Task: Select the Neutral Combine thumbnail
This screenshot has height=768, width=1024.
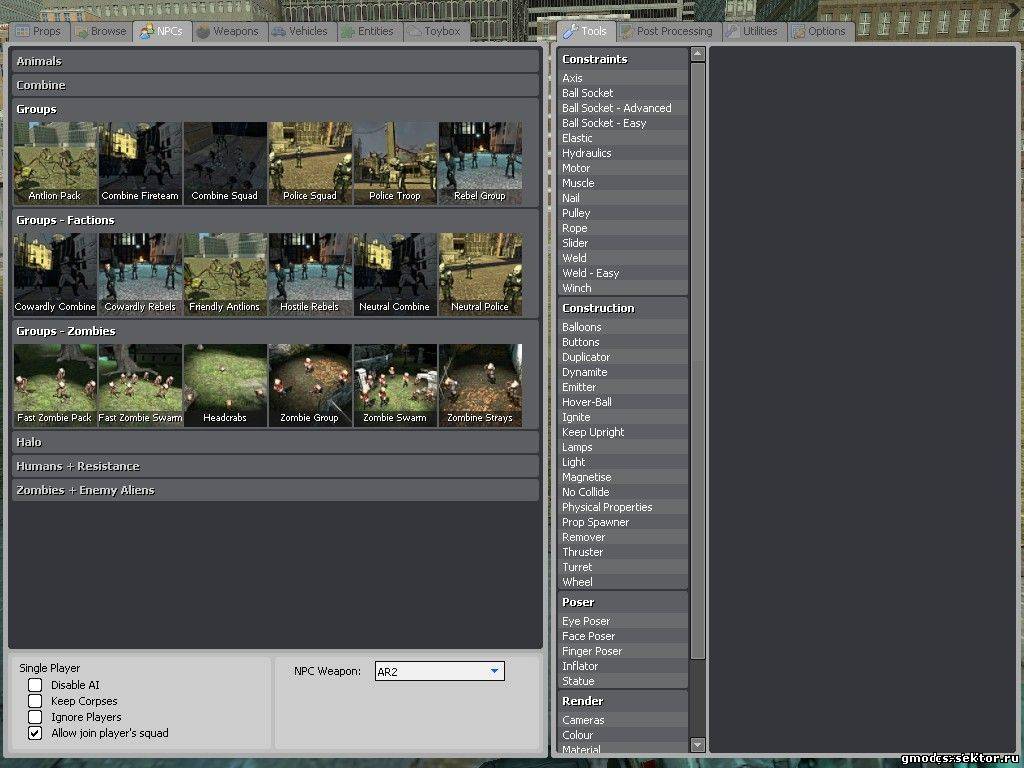Action: tap(395, 274)
